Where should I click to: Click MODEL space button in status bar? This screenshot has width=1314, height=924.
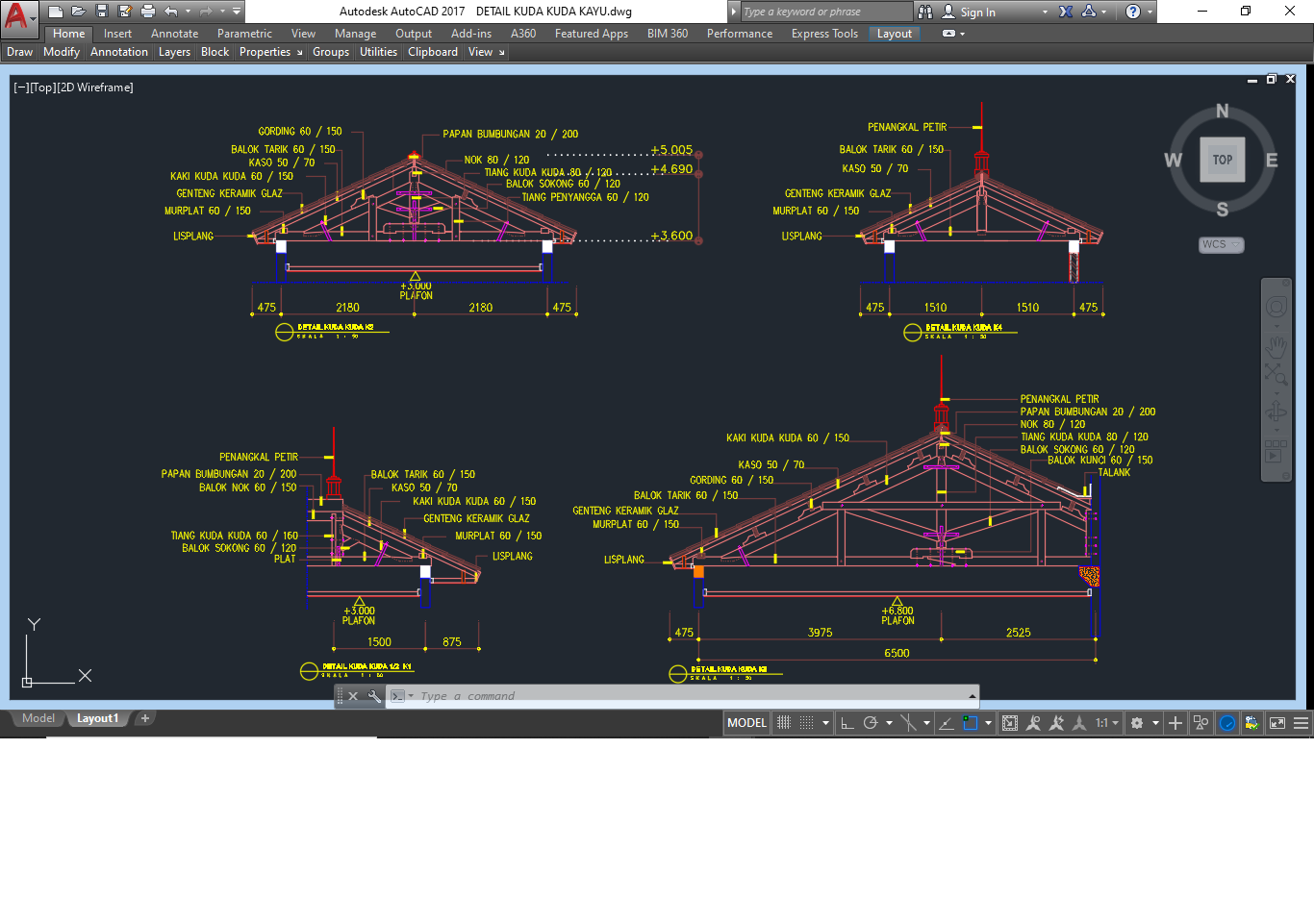[746, 723]
